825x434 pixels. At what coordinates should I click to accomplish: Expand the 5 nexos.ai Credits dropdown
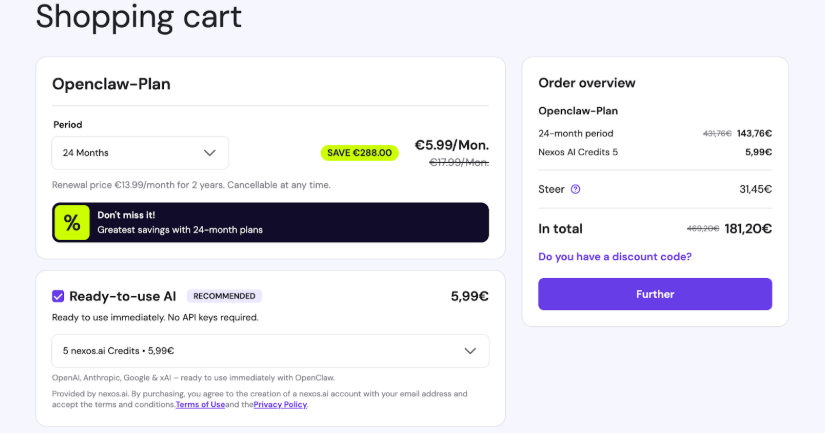click(x=270, y=351)
